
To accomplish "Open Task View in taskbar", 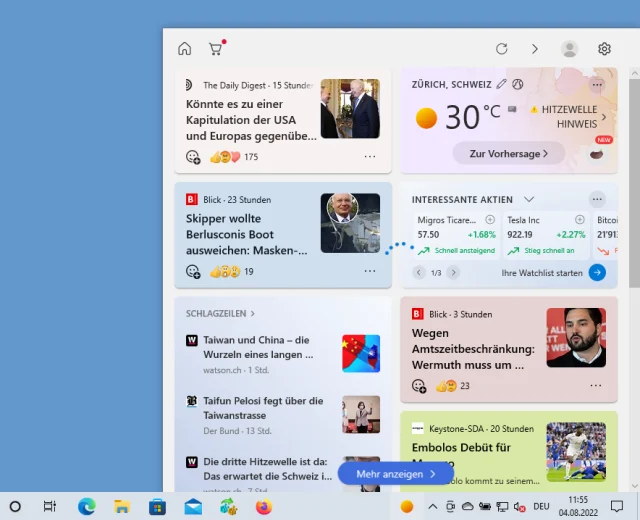I will [50, 507].
